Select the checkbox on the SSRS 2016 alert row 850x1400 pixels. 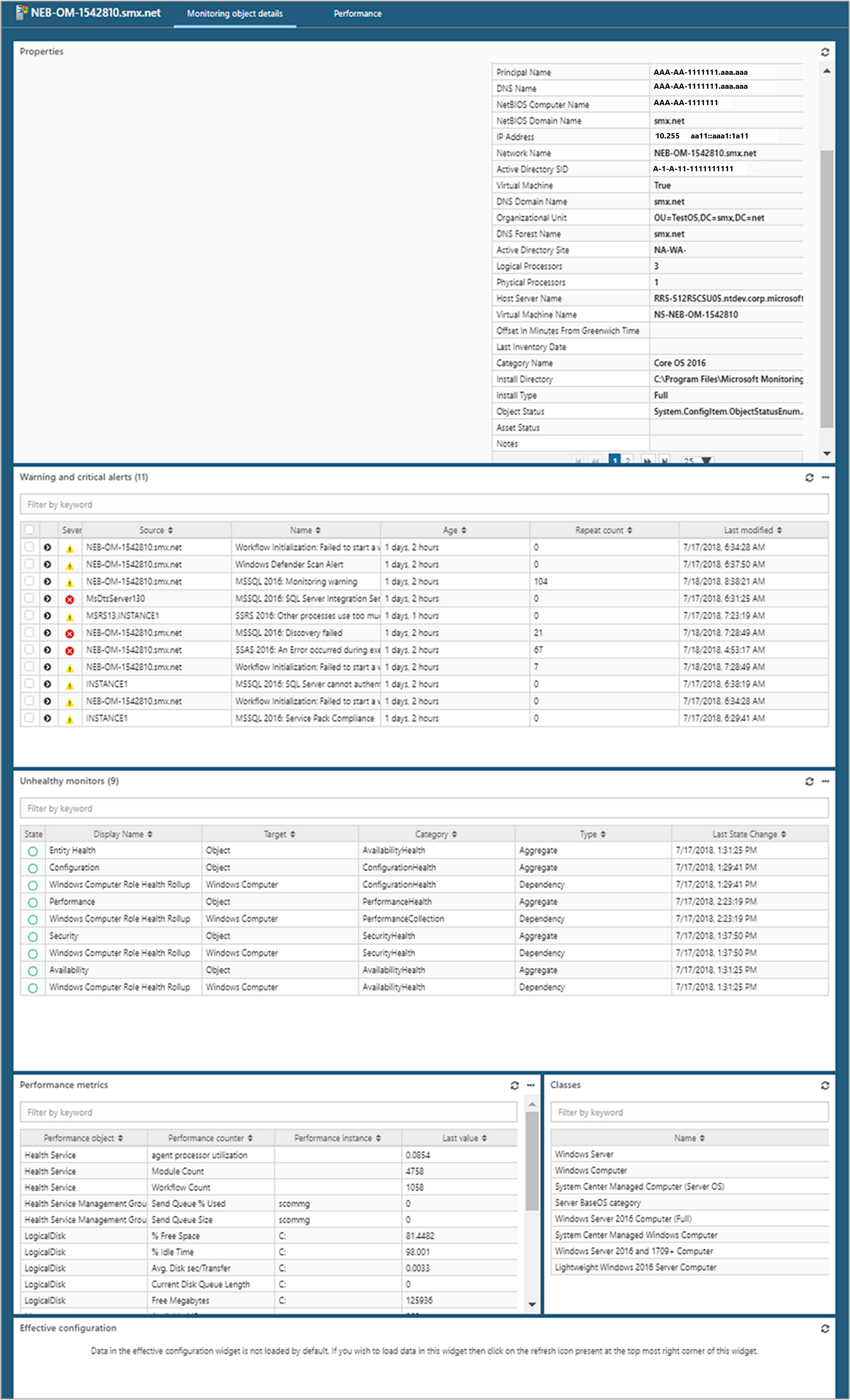(x=31, y=616)
